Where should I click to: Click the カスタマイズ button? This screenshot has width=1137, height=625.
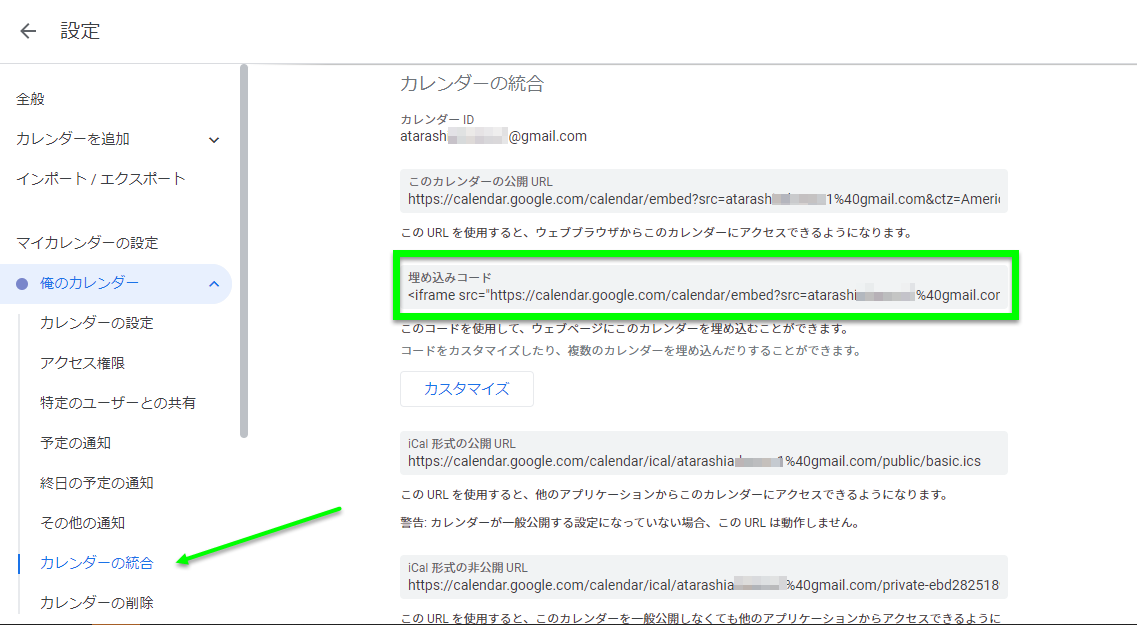coord(467,389)
